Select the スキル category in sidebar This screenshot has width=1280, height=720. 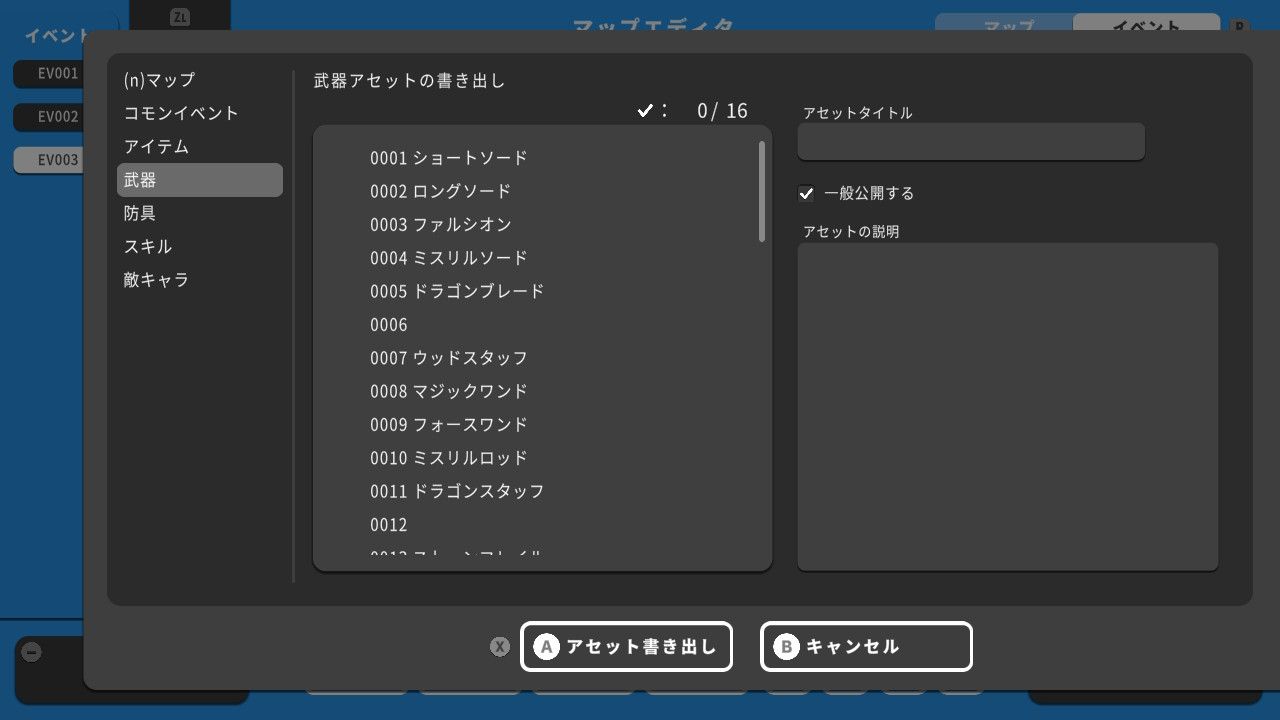point(152,246)
